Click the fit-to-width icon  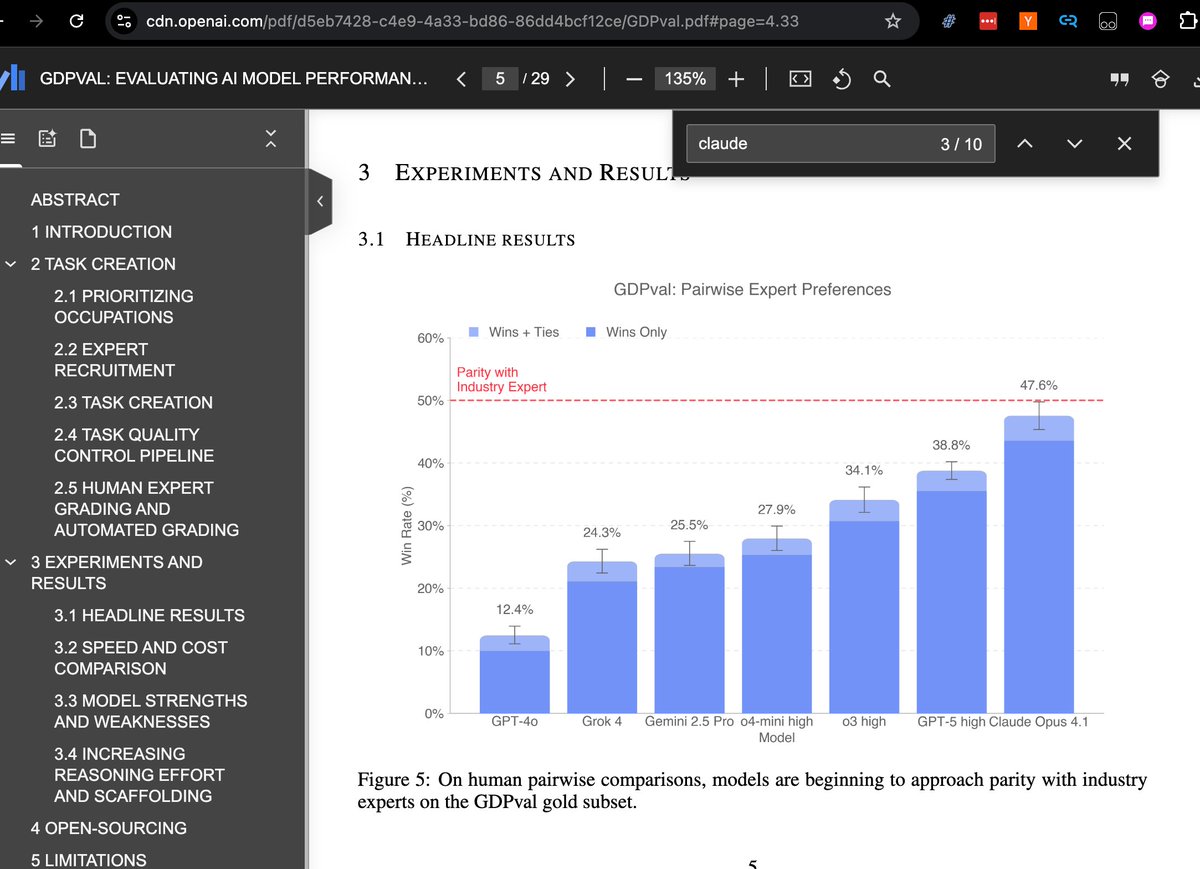coord(800,79)
